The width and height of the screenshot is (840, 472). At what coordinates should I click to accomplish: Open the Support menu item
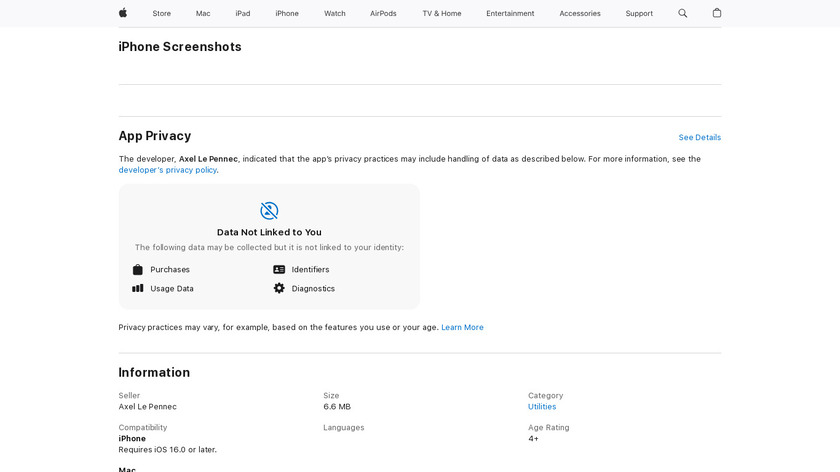coord(639,13)
